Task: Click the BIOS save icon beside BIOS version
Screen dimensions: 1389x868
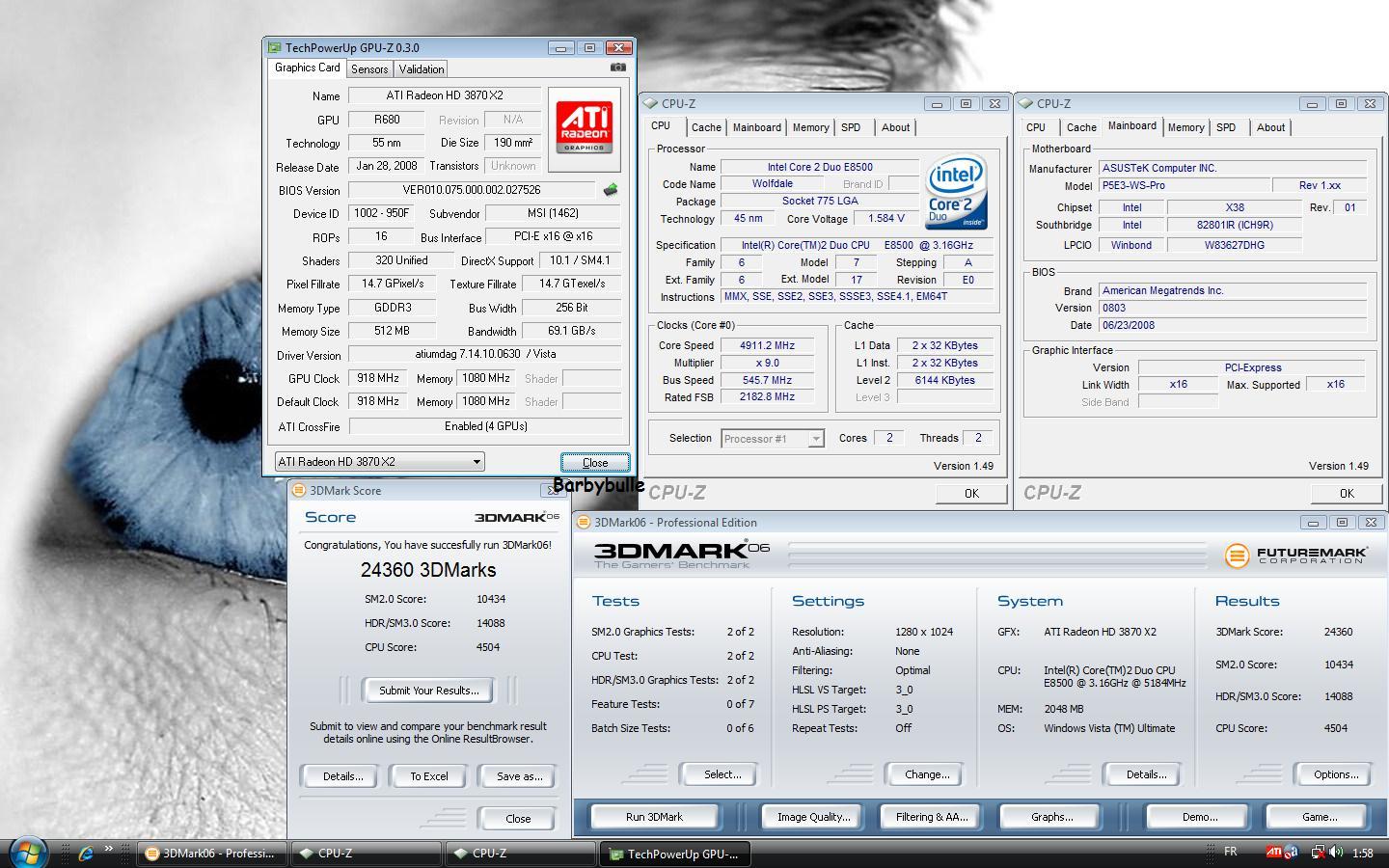Action: (610, 190)
